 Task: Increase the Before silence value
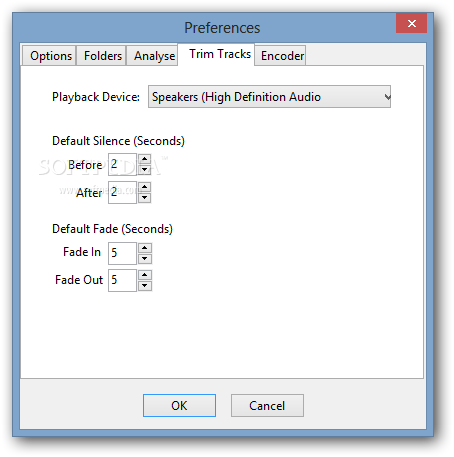pyautogui.click(x=144, y=159)
